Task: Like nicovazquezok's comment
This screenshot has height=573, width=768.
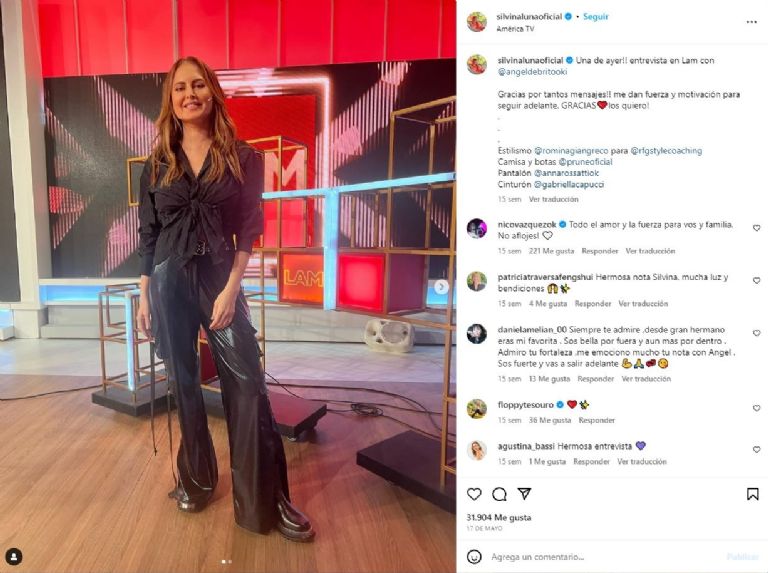Action: [x=756, y=228]
